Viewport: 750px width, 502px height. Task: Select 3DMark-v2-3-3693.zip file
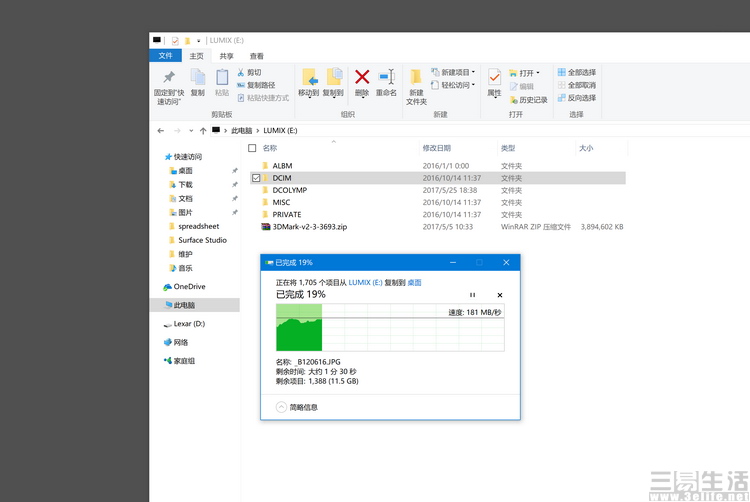point(438,227)
